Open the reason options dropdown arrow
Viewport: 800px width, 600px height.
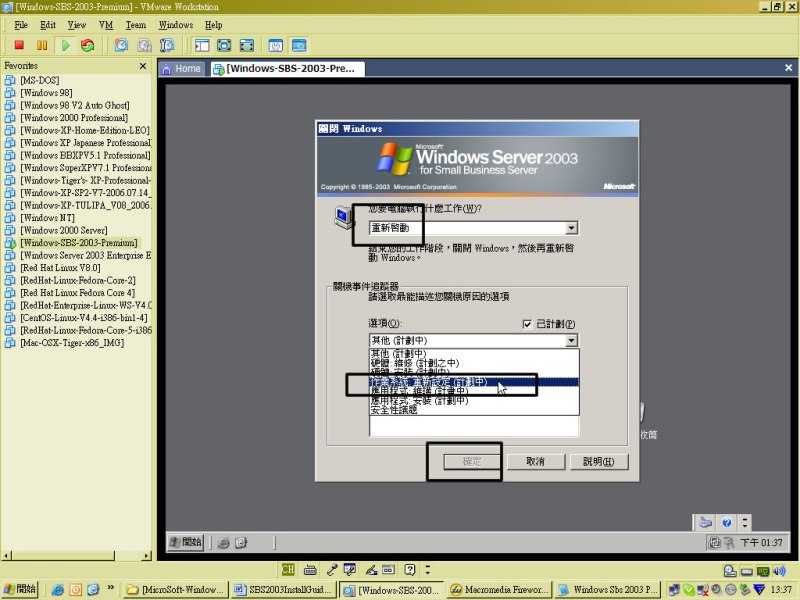572,340
